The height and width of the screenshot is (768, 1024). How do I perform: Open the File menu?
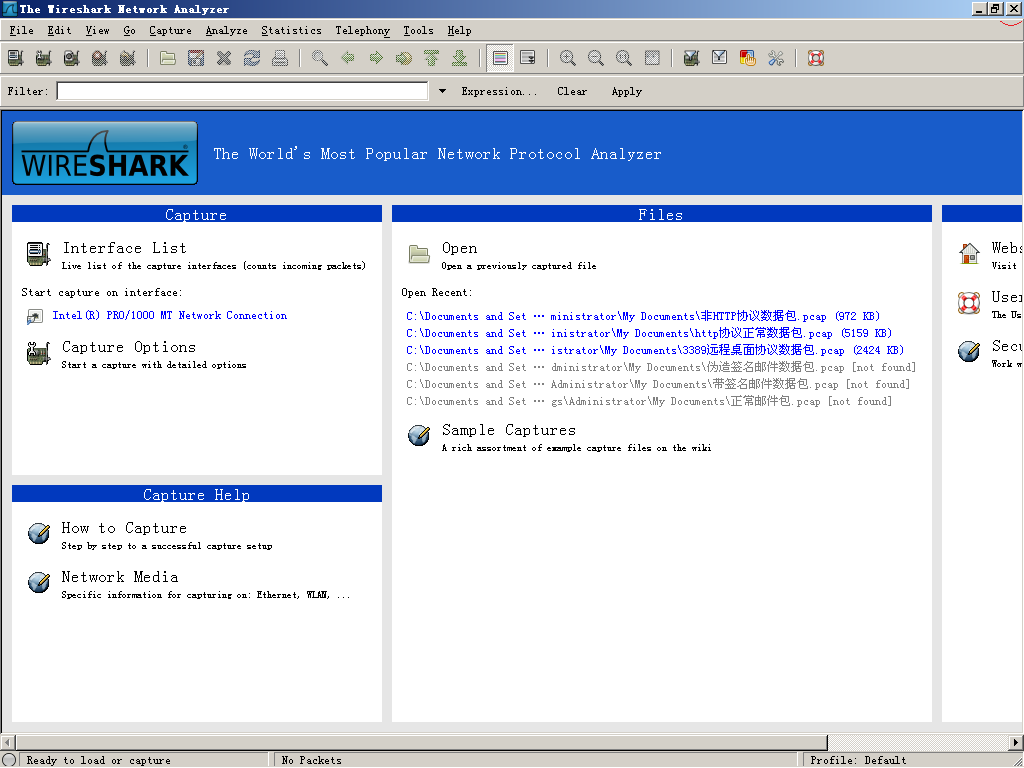(22, 31)
